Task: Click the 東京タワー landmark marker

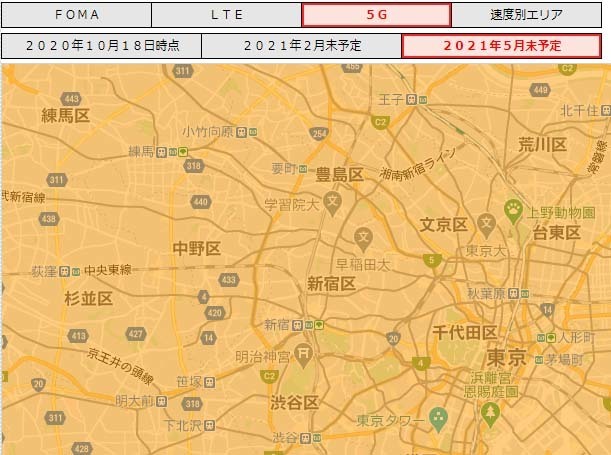Action: 439,419
